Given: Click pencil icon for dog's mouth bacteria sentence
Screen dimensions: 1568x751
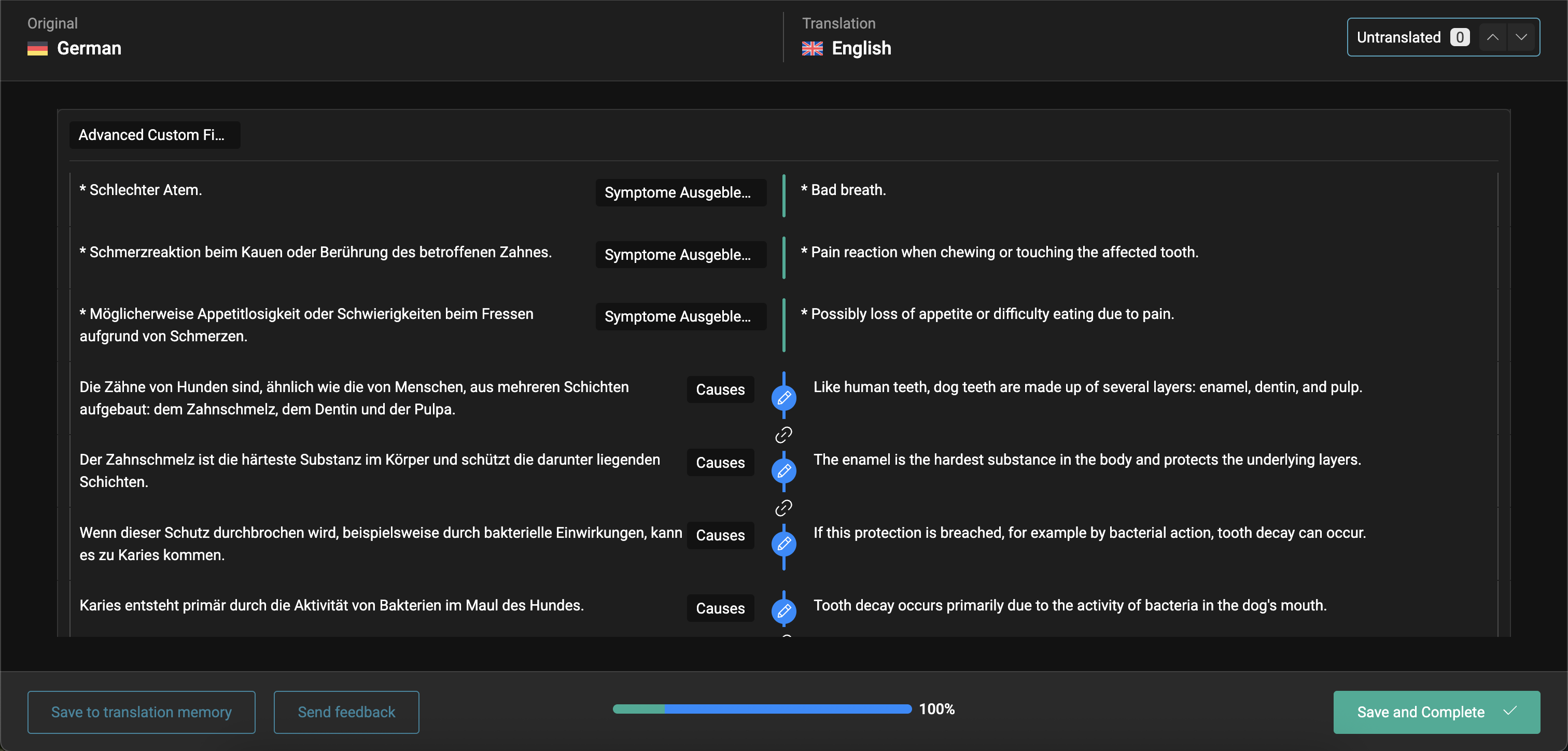Looking at the screenshot, I should [x=783, y=610].
